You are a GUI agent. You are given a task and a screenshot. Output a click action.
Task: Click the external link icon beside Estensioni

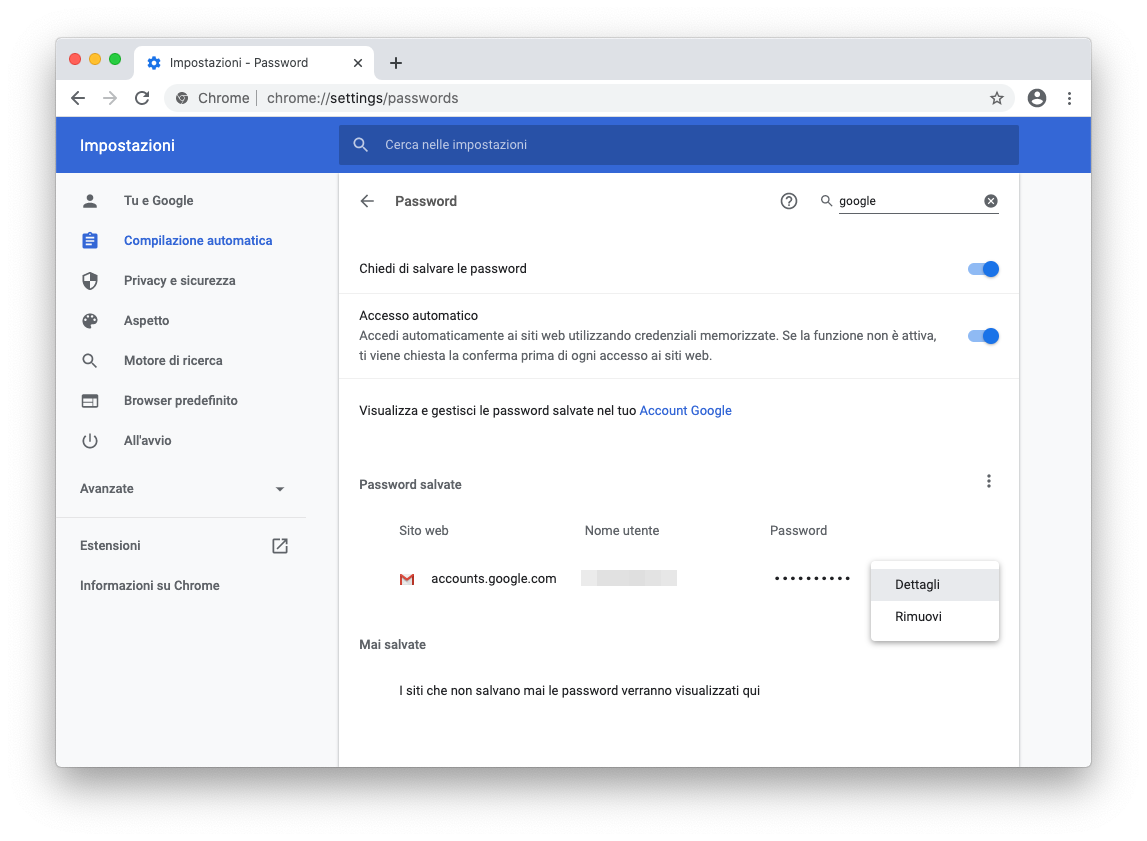[x=279, y=546]
